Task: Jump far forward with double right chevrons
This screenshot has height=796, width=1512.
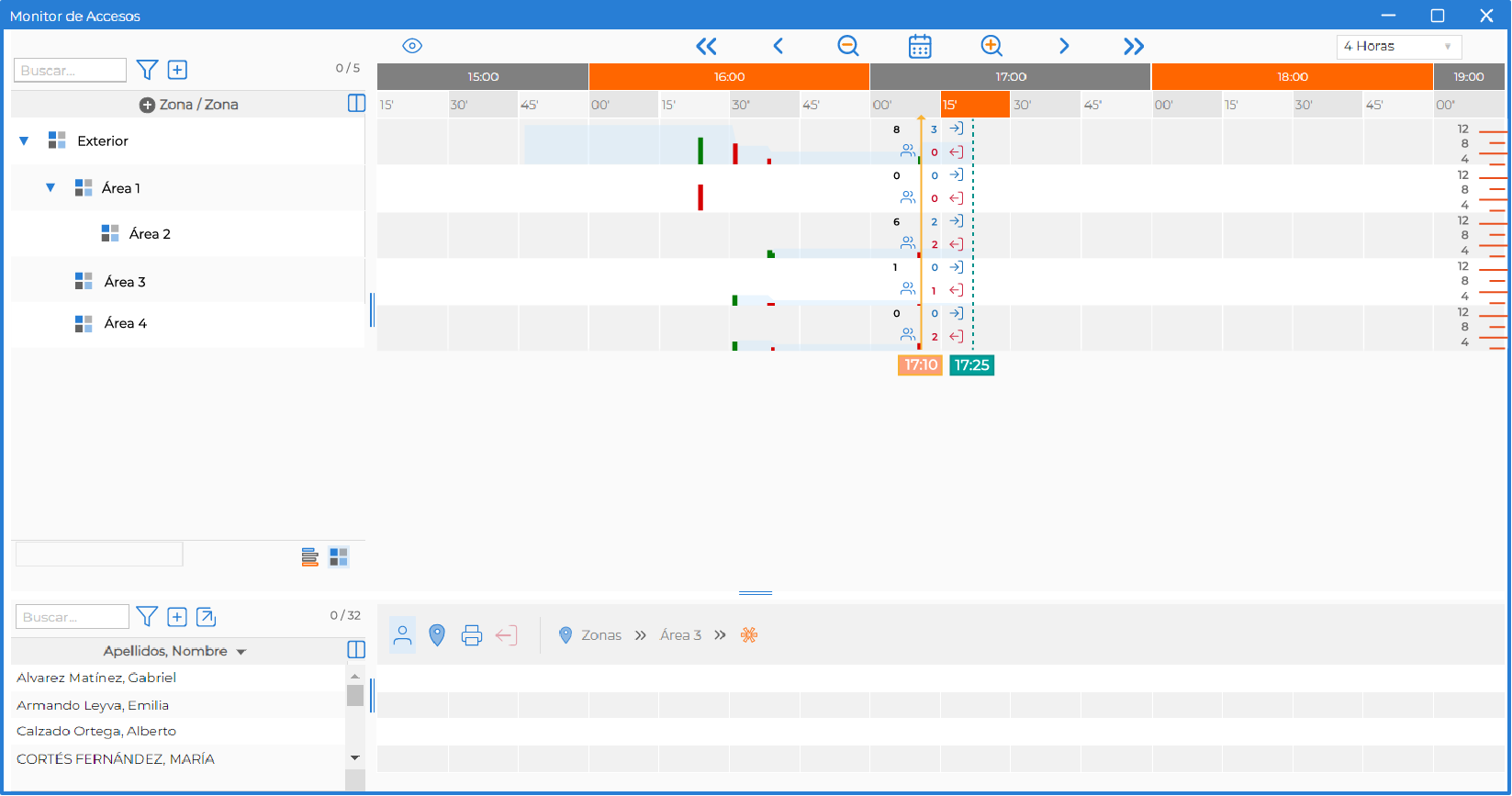Action: [x=1134, y=46]
